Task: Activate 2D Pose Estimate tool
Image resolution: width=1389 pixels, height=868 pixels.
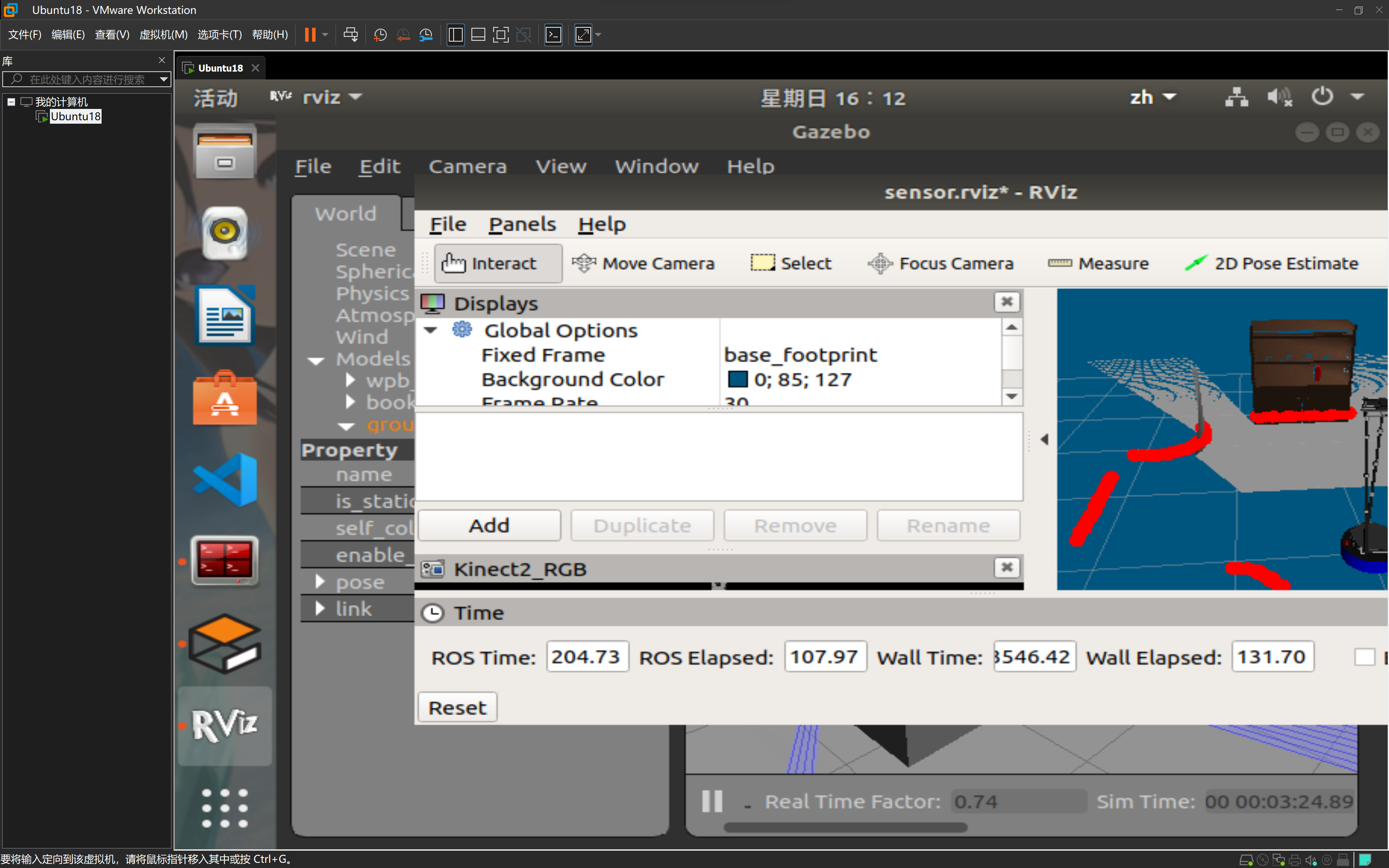Action: coord(1271,263)
